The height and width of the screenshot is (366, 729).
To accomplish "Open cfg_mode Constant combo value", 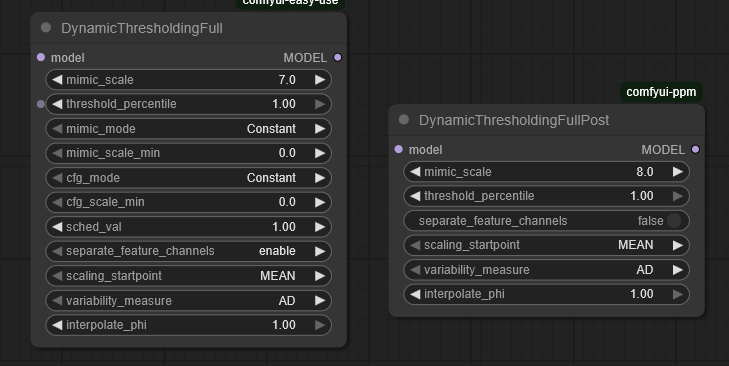I will click(x=271, y=178).
